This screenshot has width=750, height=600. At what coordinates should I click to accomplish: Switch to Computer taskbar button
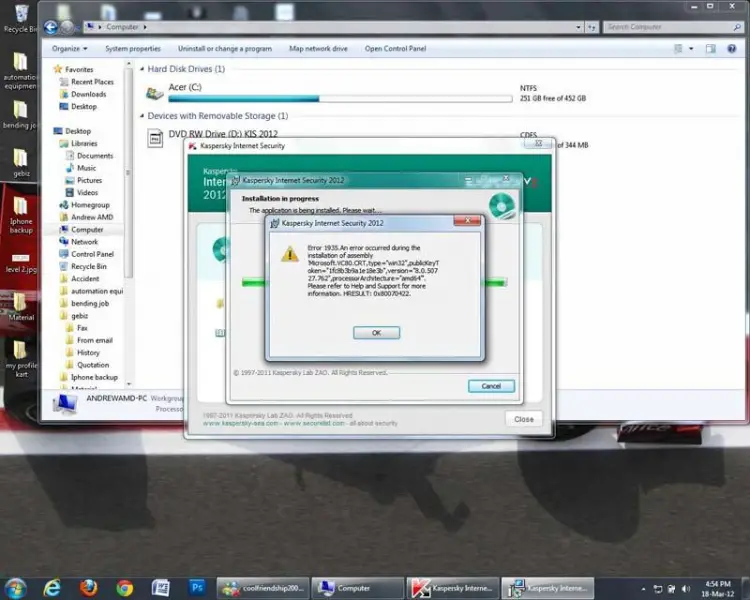[x=358, y=588]
